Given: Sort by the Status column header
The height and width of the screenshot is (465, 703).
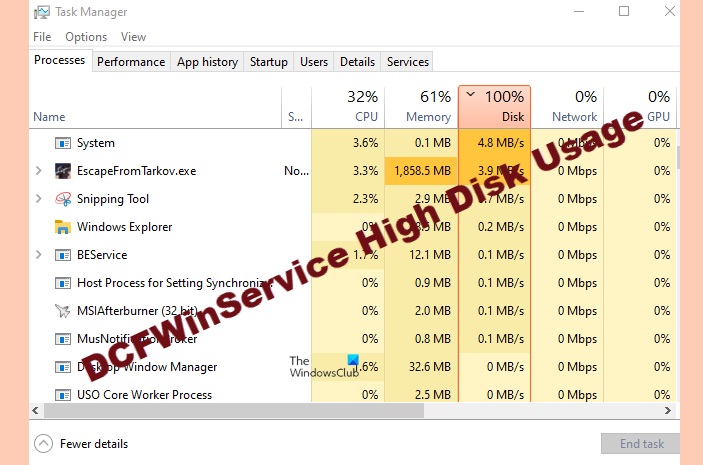Looking at the screenshot, I should tap(296, 108).
